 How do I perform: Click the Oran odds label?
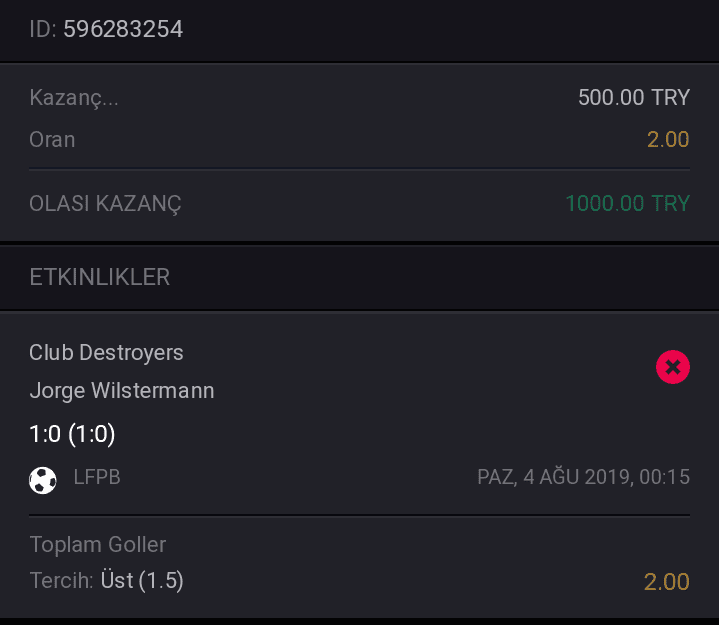point(52,139)
